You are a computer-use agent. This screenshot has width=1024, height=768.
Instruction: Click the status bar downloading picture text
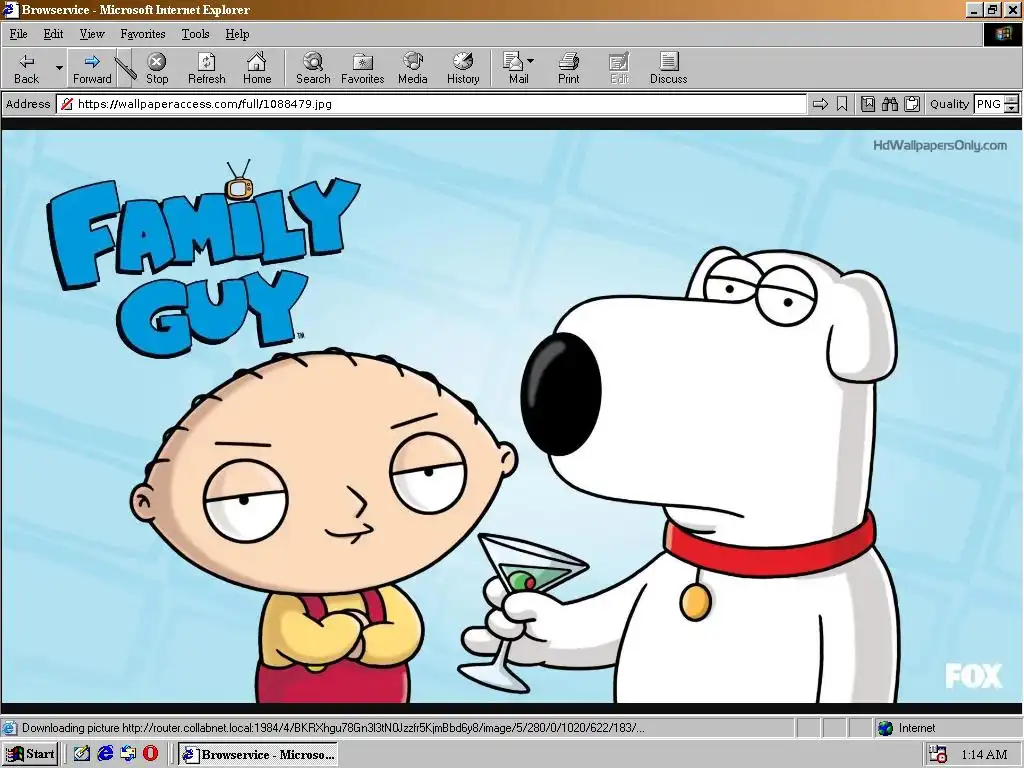coord(333,728)
